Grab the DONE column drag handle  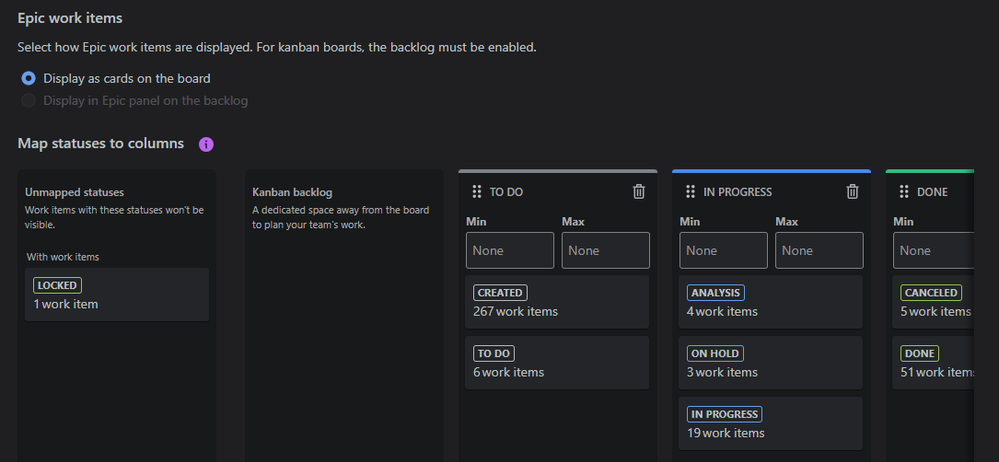903,192
